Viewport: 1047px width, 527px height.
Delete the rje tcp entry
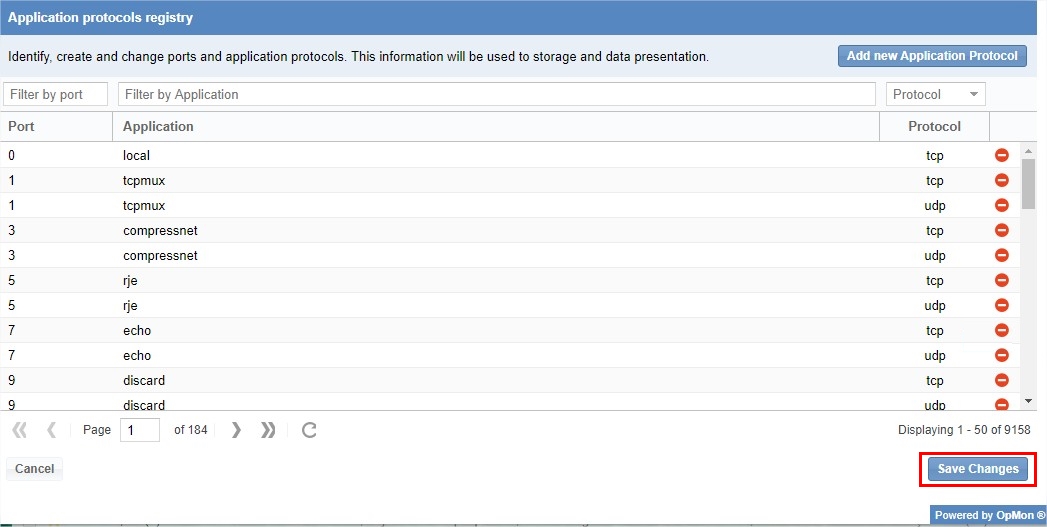1001,280
